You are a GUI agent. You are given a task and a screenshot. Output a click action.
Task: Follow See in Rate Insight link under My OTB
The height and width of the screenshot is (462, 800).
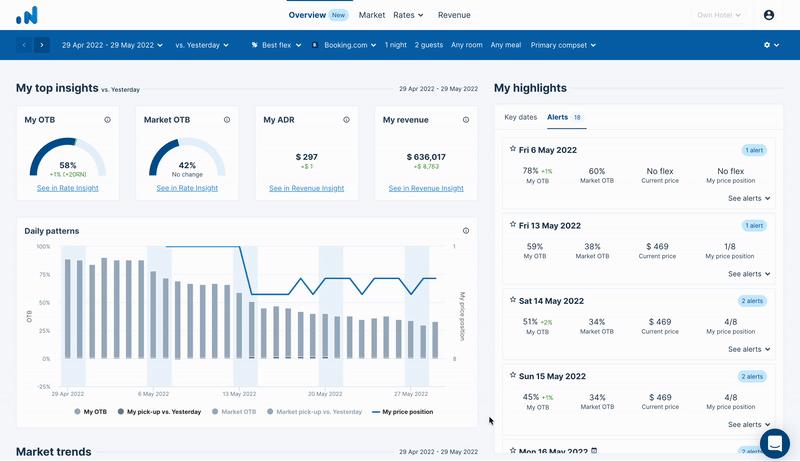pyautogui.click(x=68, y=188)
